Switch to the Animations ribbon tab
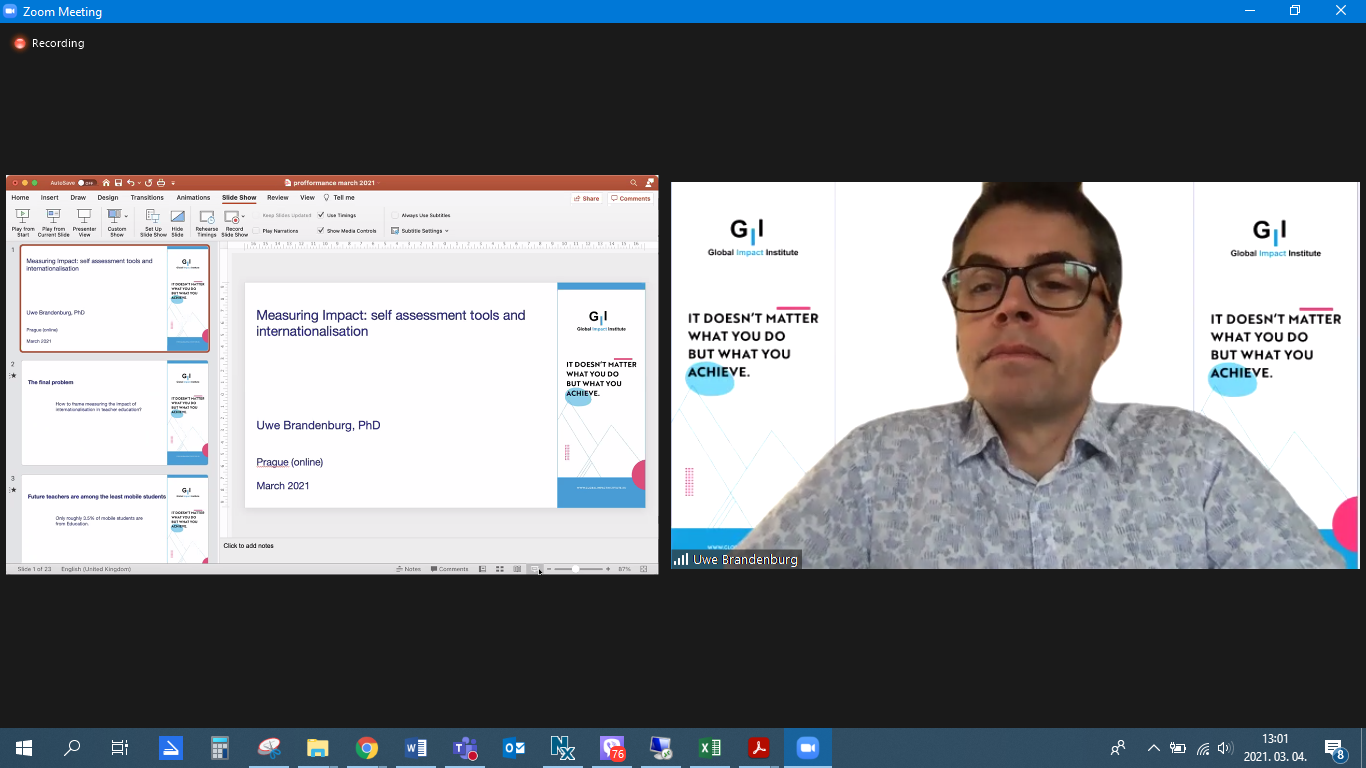The width and height of the screenshot is (1366, 768). (193, 198)
